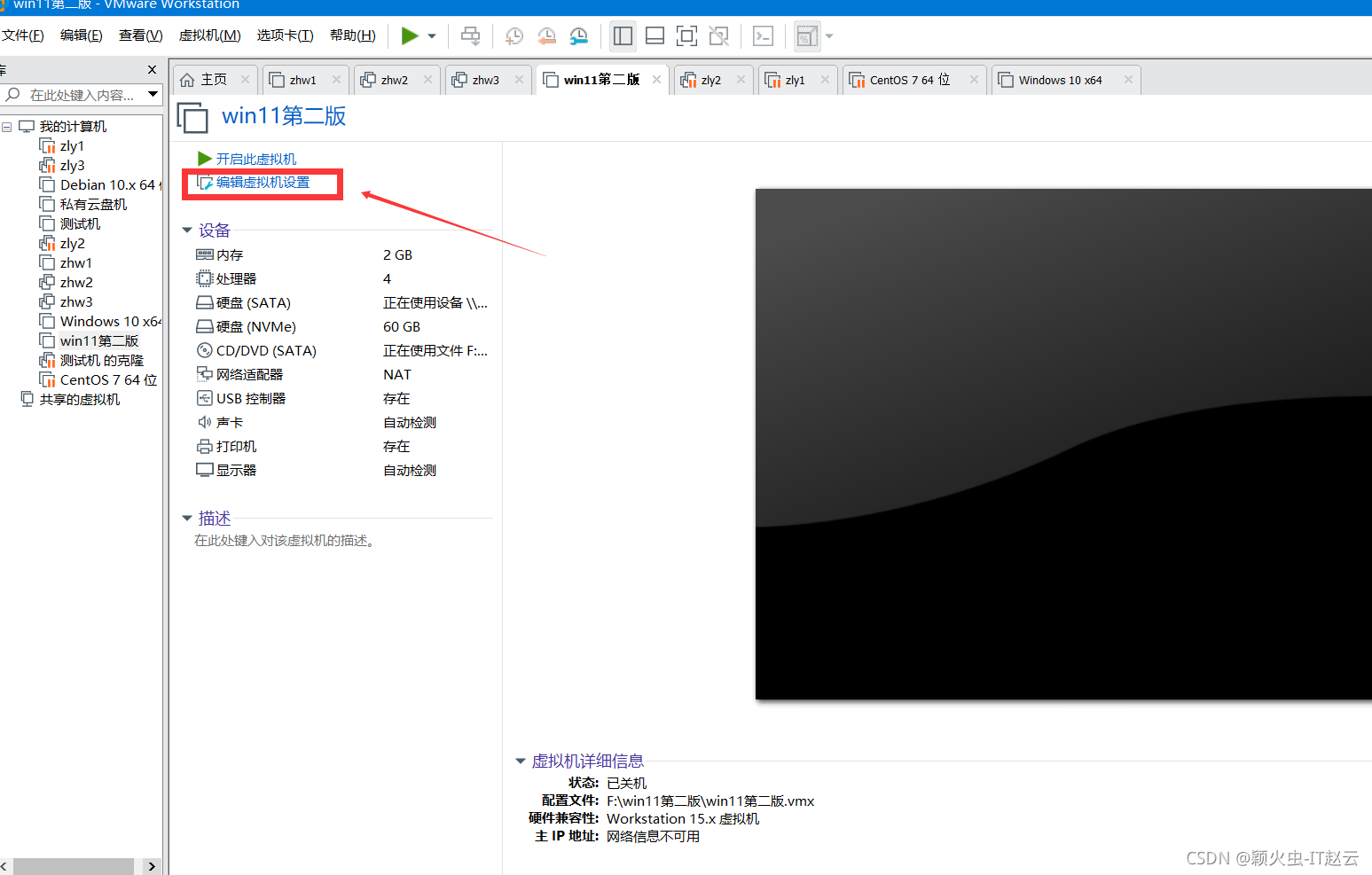The image size is (1372, 875).
Task: Click the 显示器 monitor icon
Action: pos(205,471)
